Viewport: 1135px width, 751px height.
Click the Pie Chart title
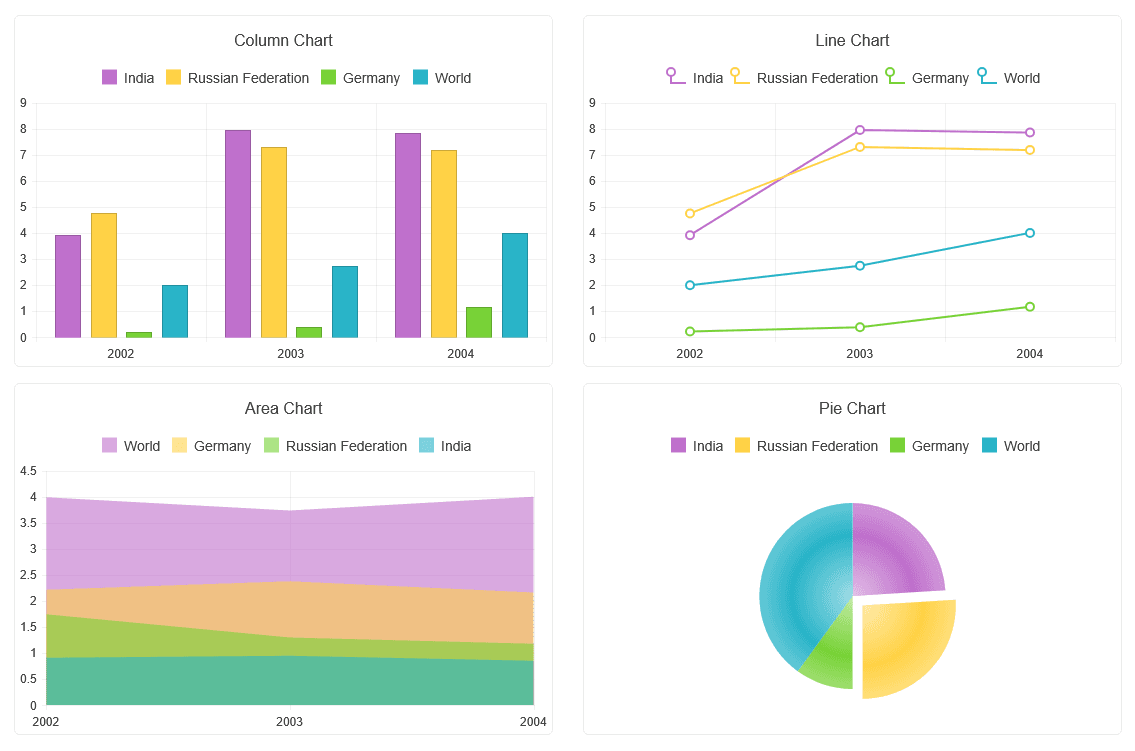pyautogui.click(x=852, y=408)
